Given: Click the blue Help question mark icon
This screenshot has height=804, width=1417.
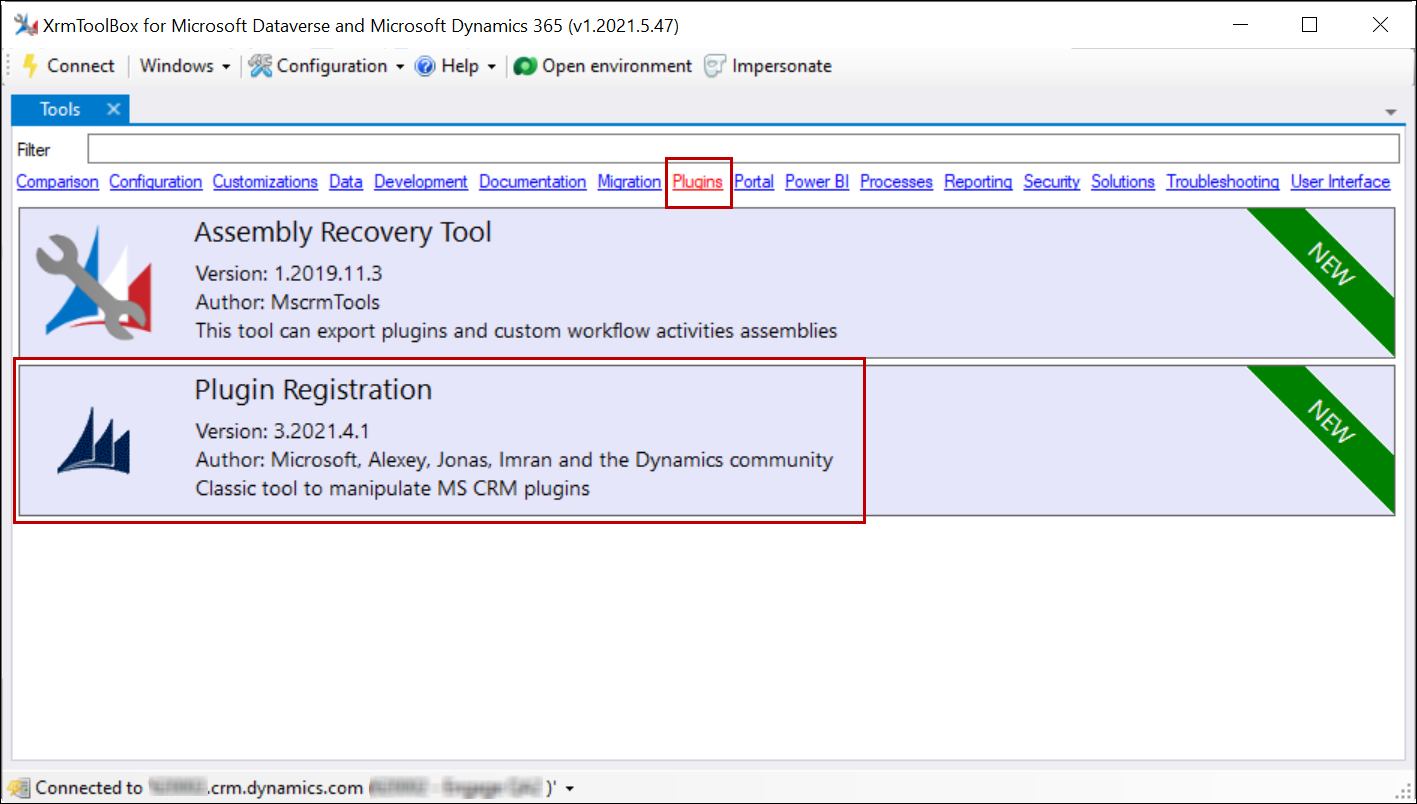Looking at the screenshot, I should pyautogui.click(x=425, y=66).
